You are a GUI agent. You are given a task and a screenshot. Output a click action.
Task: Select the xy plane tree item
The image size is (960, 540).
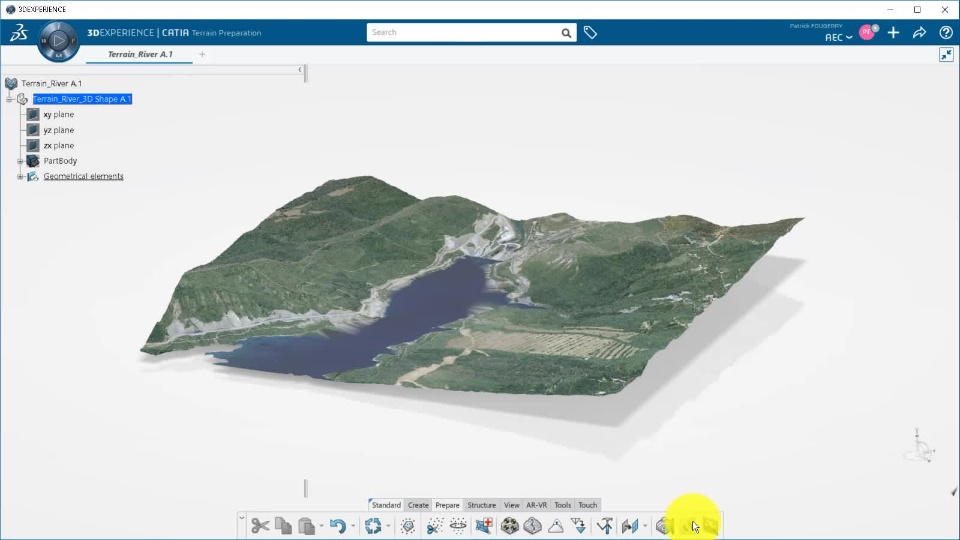(x=59, y=114)
